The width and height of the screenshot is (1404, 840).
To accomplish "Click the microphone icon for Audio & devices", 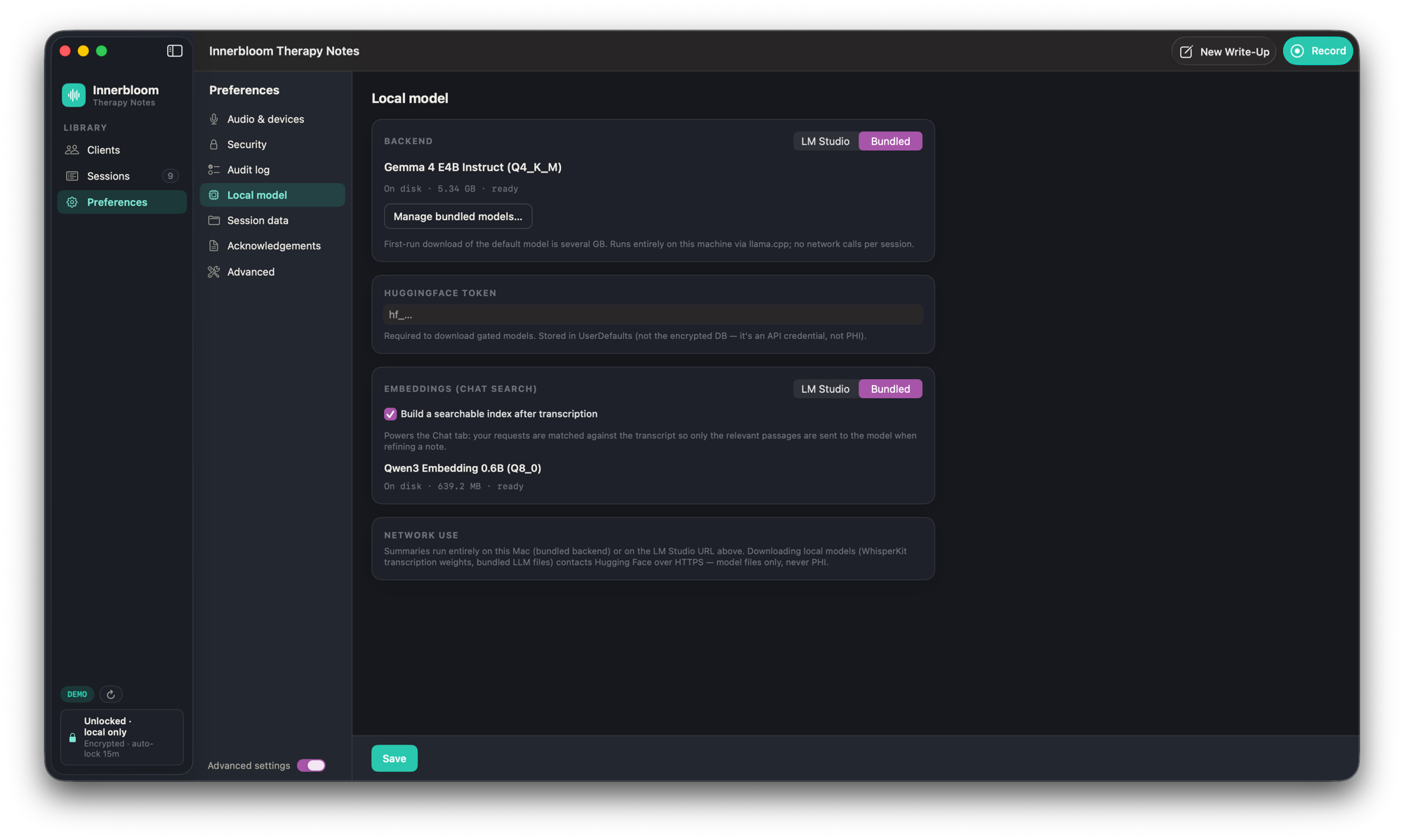I will click(214, 119).
